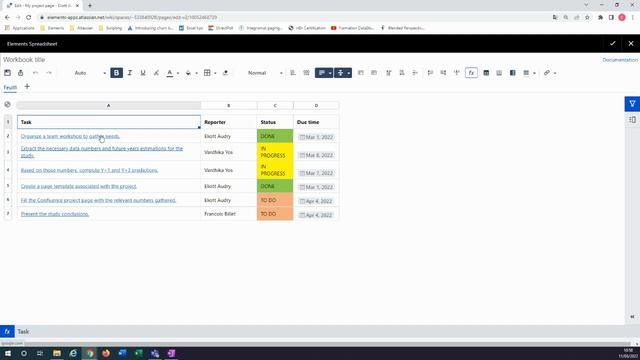Switch to the Feuil1 sheet tab
Screen dimensions: 640x360
[x=10, y=87]
